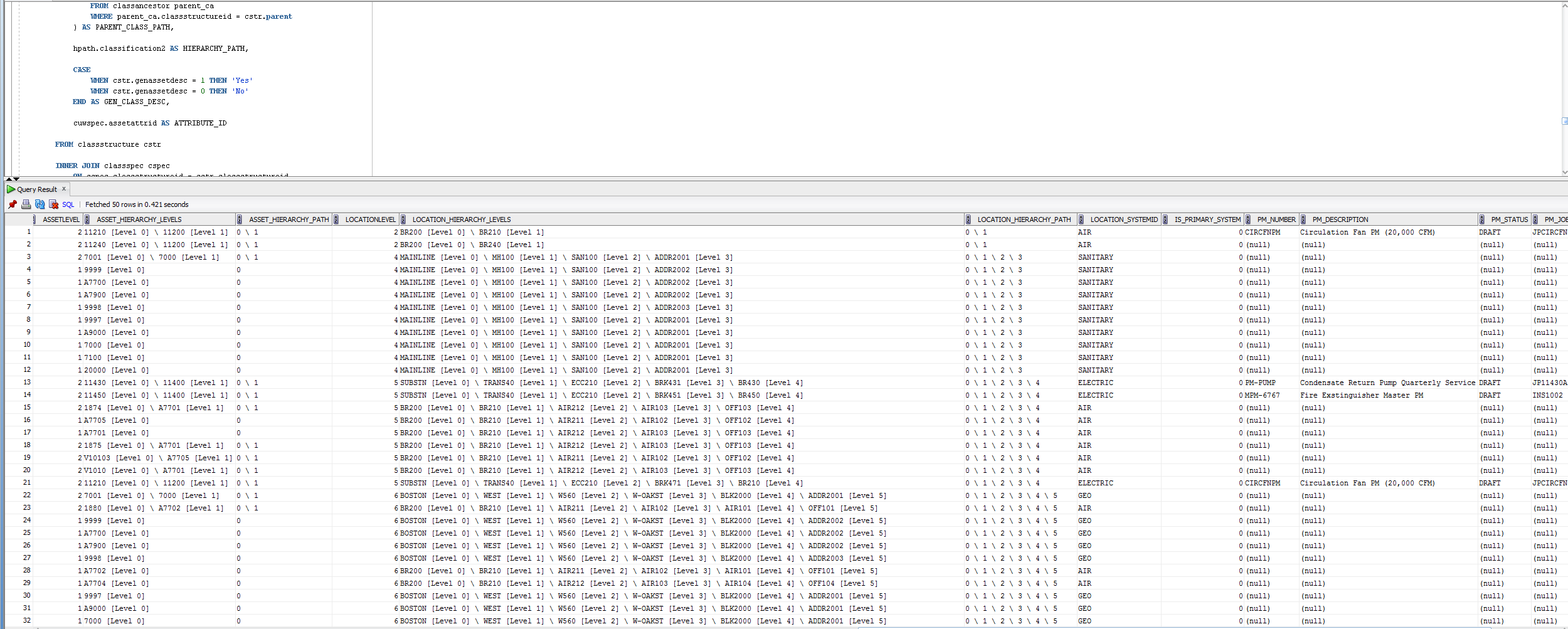
Task: Click sort icon of LOCATION_SYSTEMID column
Action: 1081,219
